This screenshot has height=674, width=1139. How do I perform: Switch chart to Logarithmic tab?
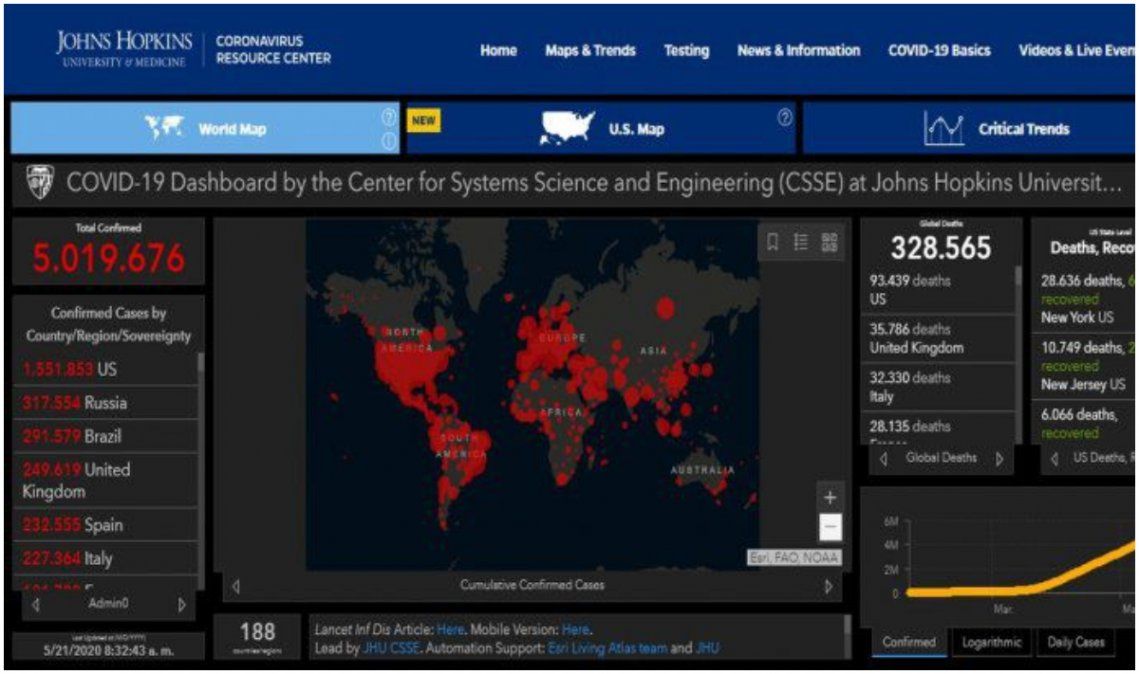tap(991, 642)
